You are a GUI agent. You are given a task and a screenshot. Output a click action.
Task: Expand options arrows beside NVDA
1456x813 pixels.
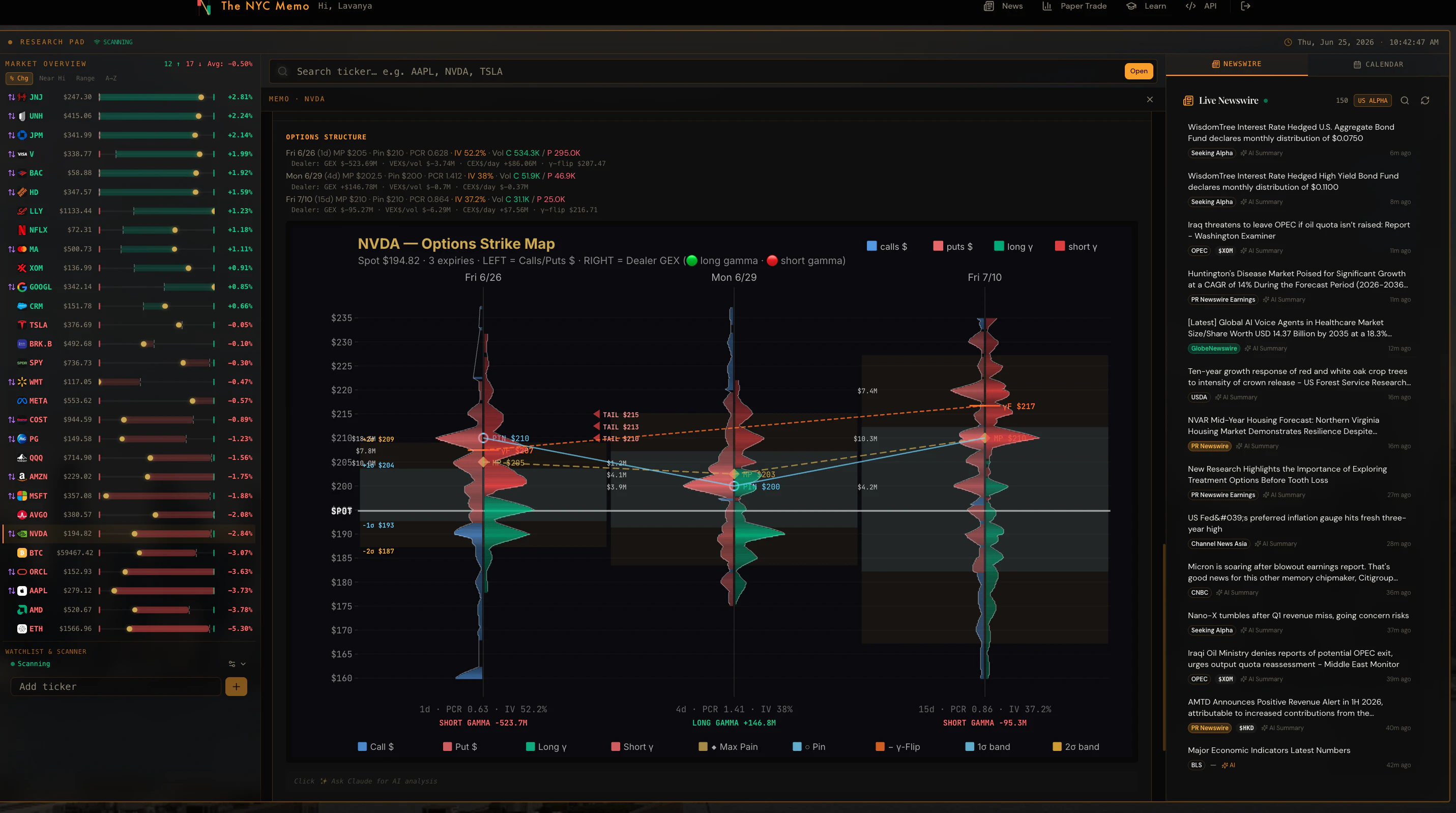coord(11,534)
